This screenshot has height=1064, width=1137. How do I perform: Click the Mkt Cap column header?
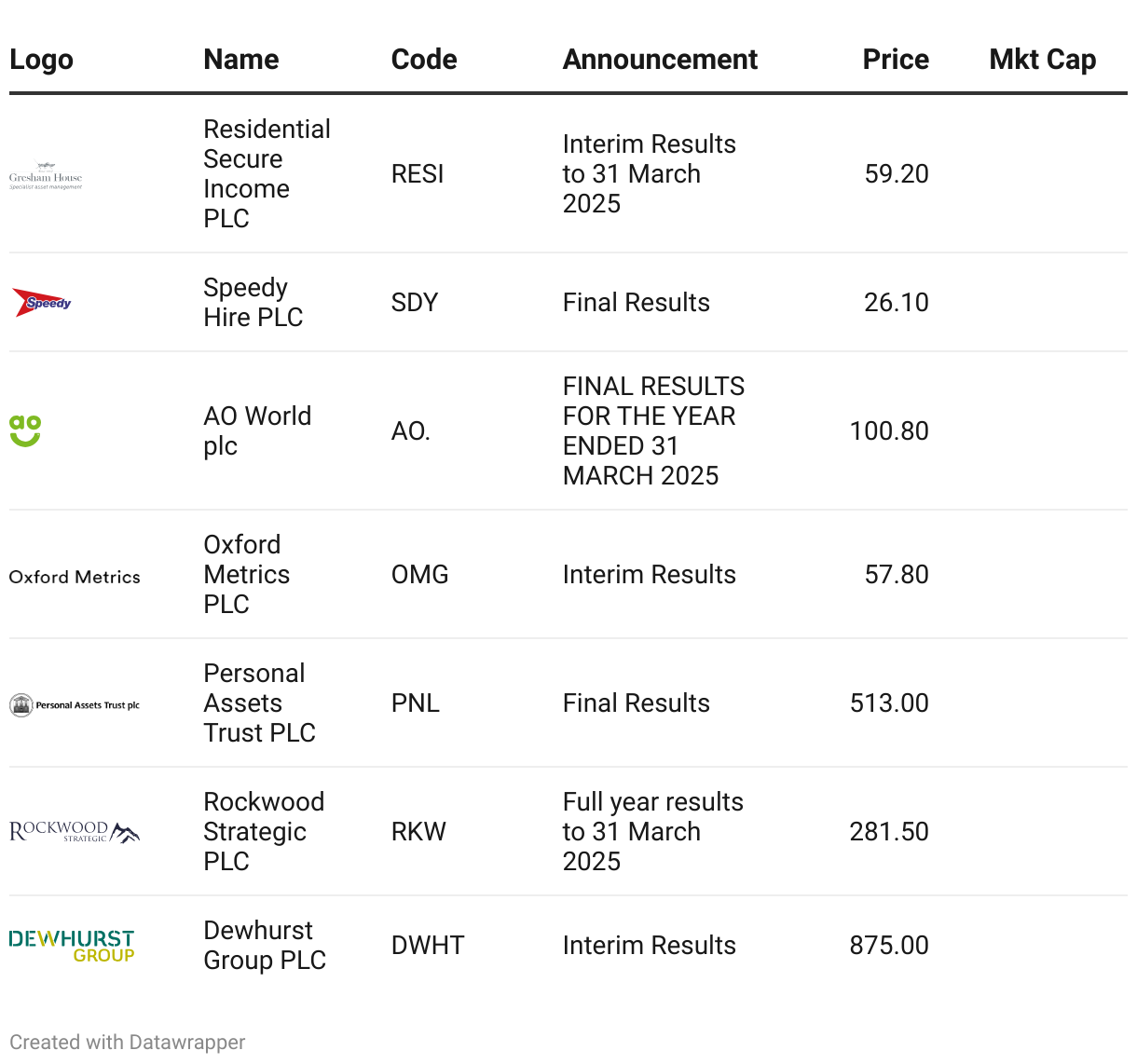pyautogui.click(x=1042, y=60)
